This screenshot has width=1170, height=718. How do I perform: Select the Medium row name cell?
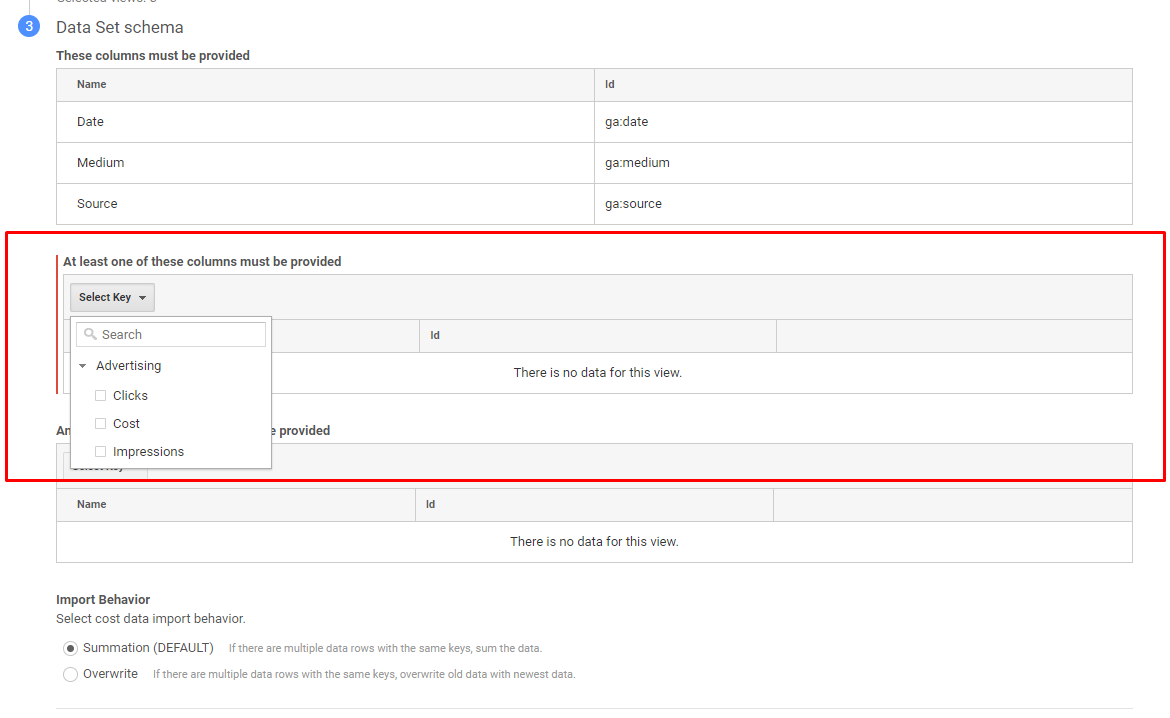[100, 163]
